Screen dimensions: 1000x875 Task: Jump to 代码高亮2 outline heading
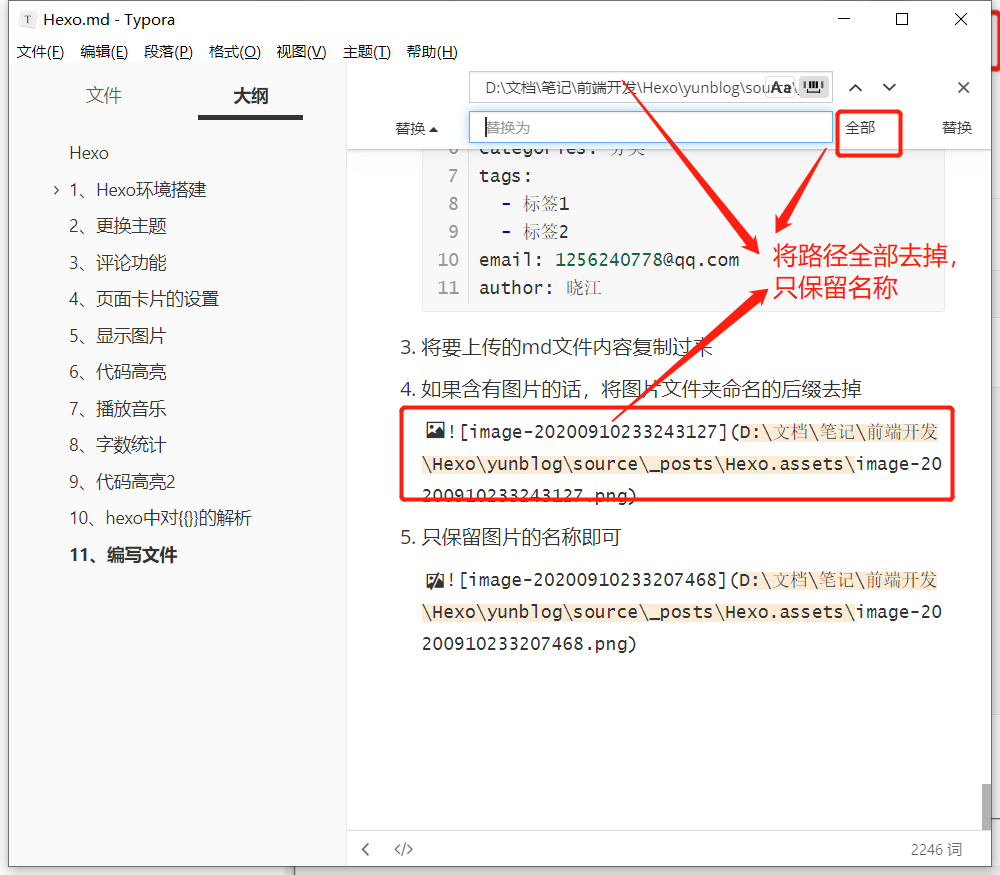click(122, 482)
